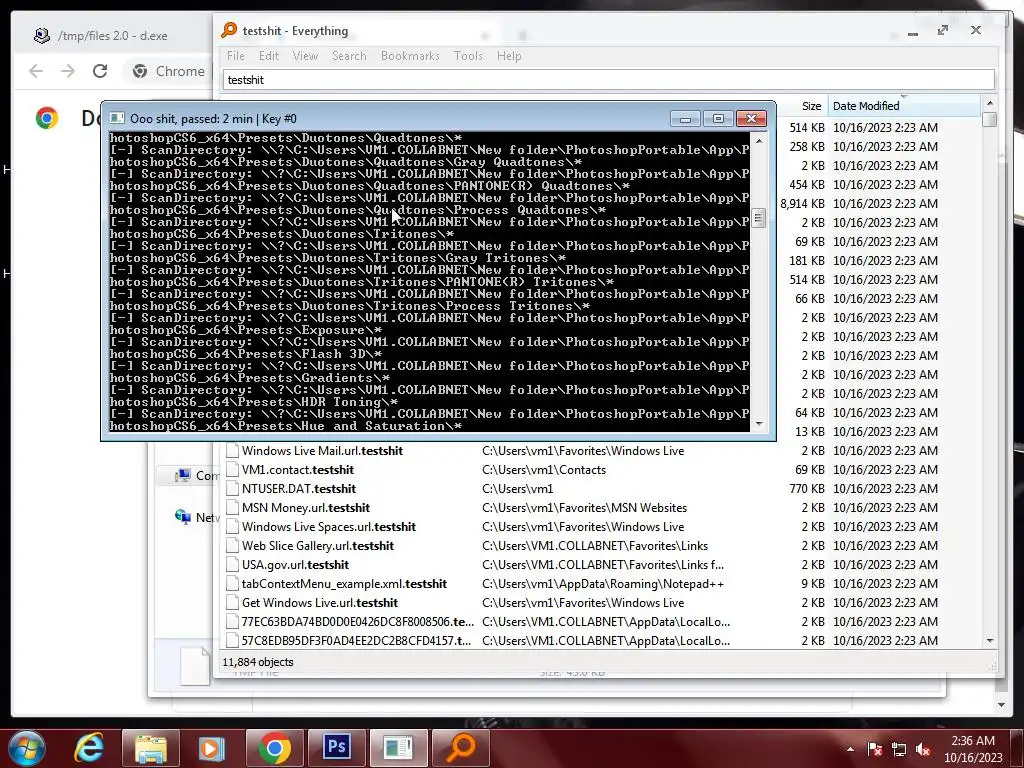Open Windows Explorer from taskbar

151,748
